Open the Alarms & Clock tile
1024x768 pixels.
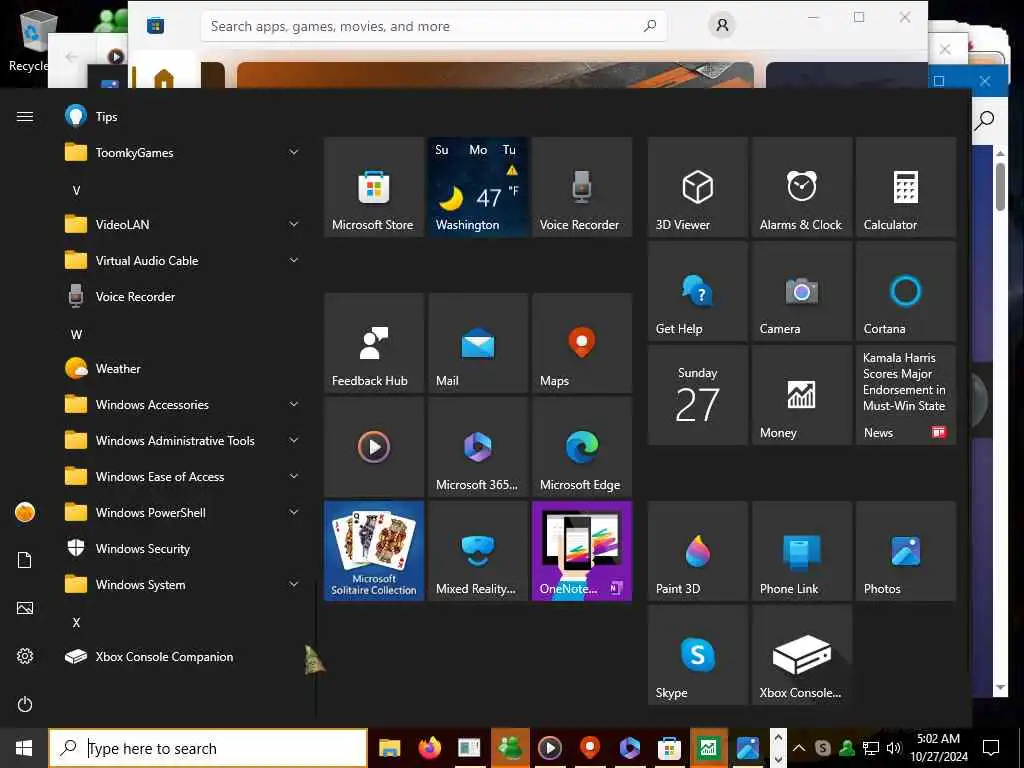click(802, 187)
